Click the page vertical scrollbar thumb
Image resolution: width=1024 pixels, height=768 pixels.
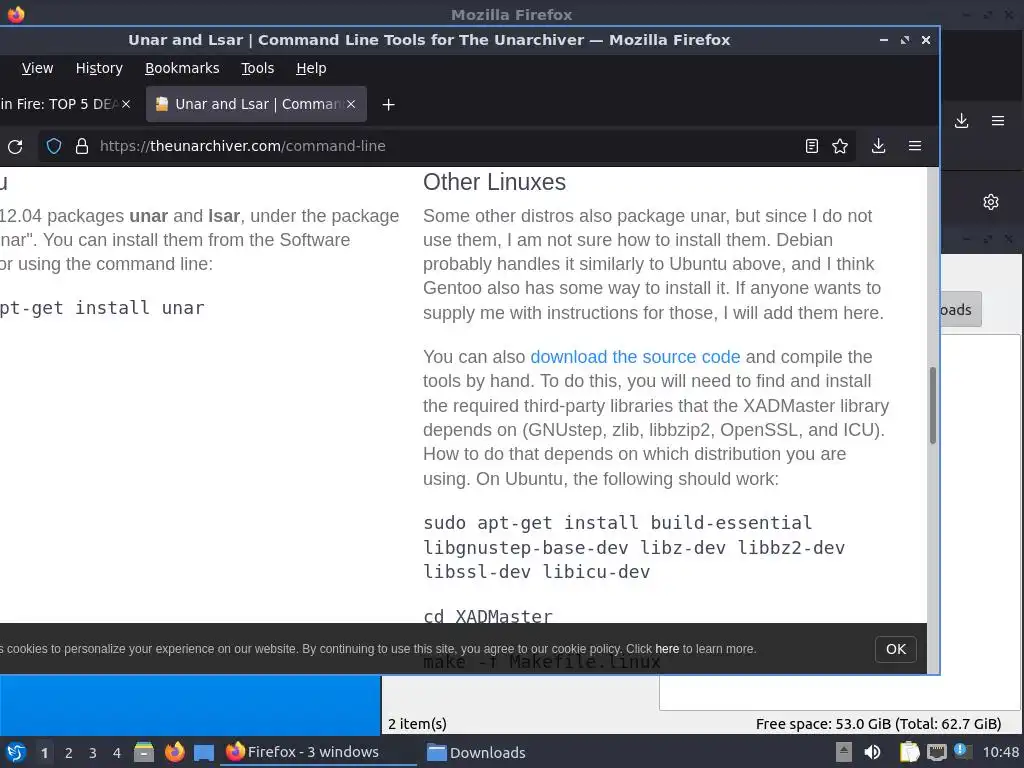click(933, 406)
